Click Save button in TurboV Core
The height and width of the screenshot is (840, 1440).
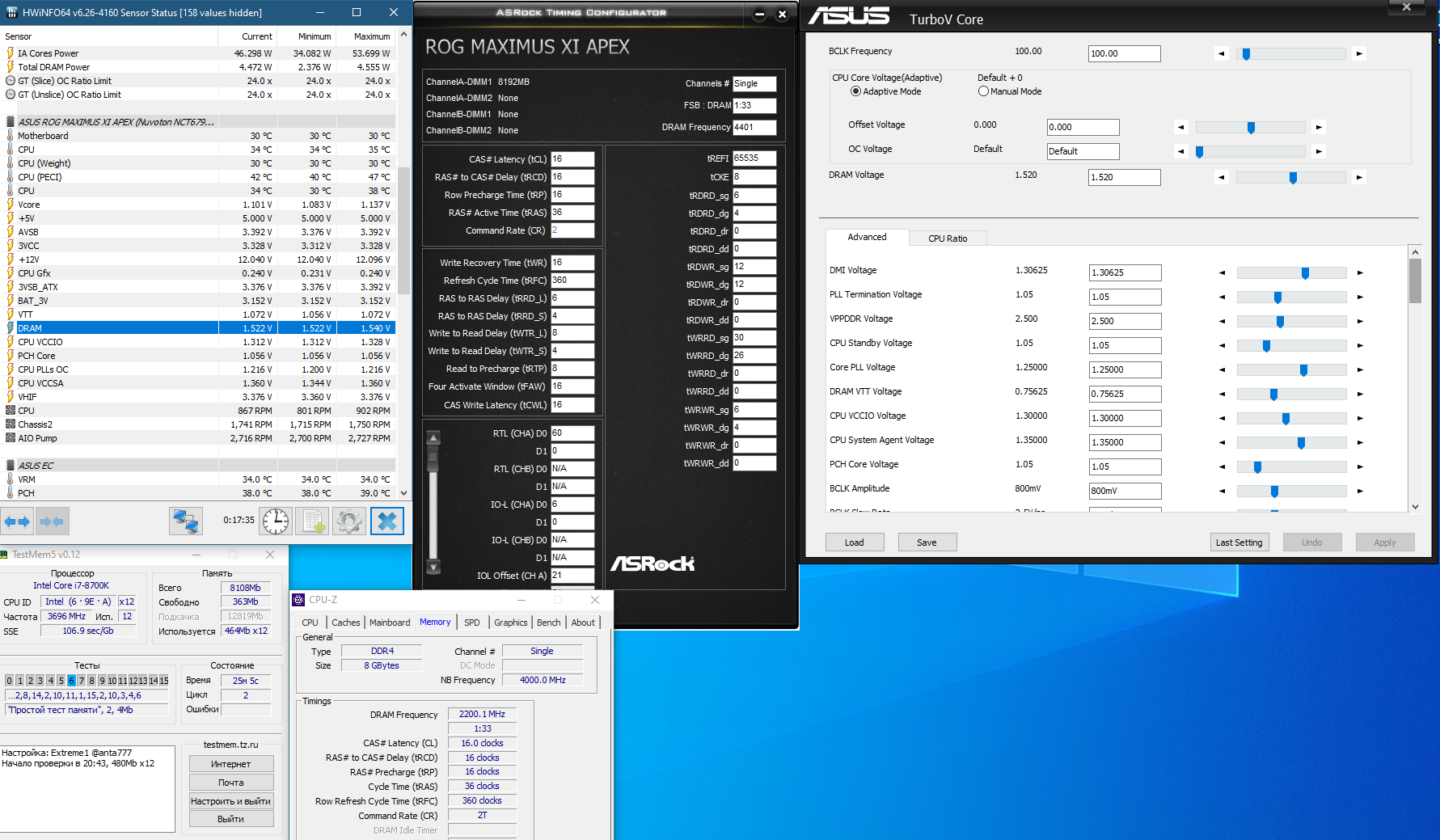(927, 542)
